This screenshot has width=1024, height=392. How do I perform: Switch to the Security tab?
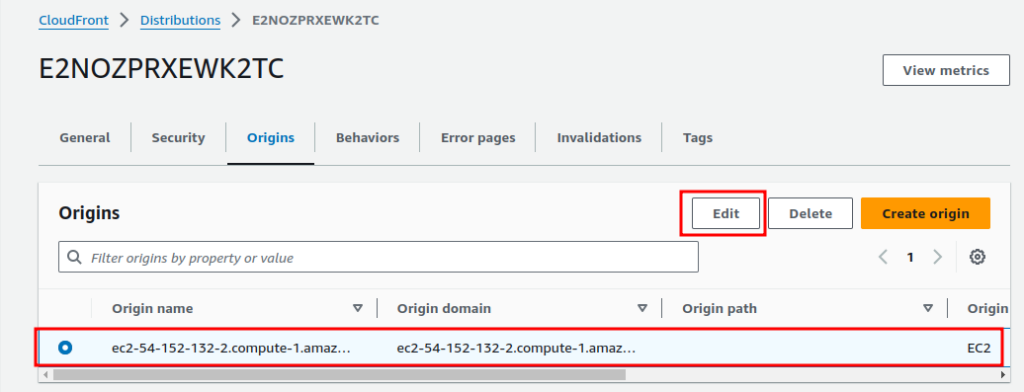178,138
